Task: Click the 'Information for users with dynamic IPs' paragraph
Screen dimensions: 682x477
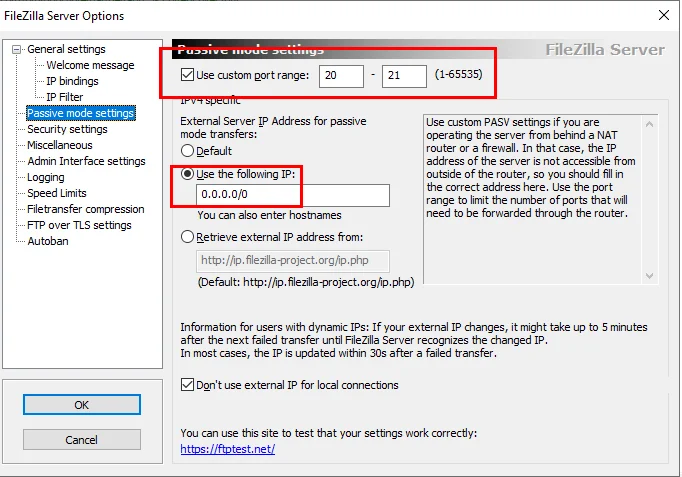Action: pos(414,340)
